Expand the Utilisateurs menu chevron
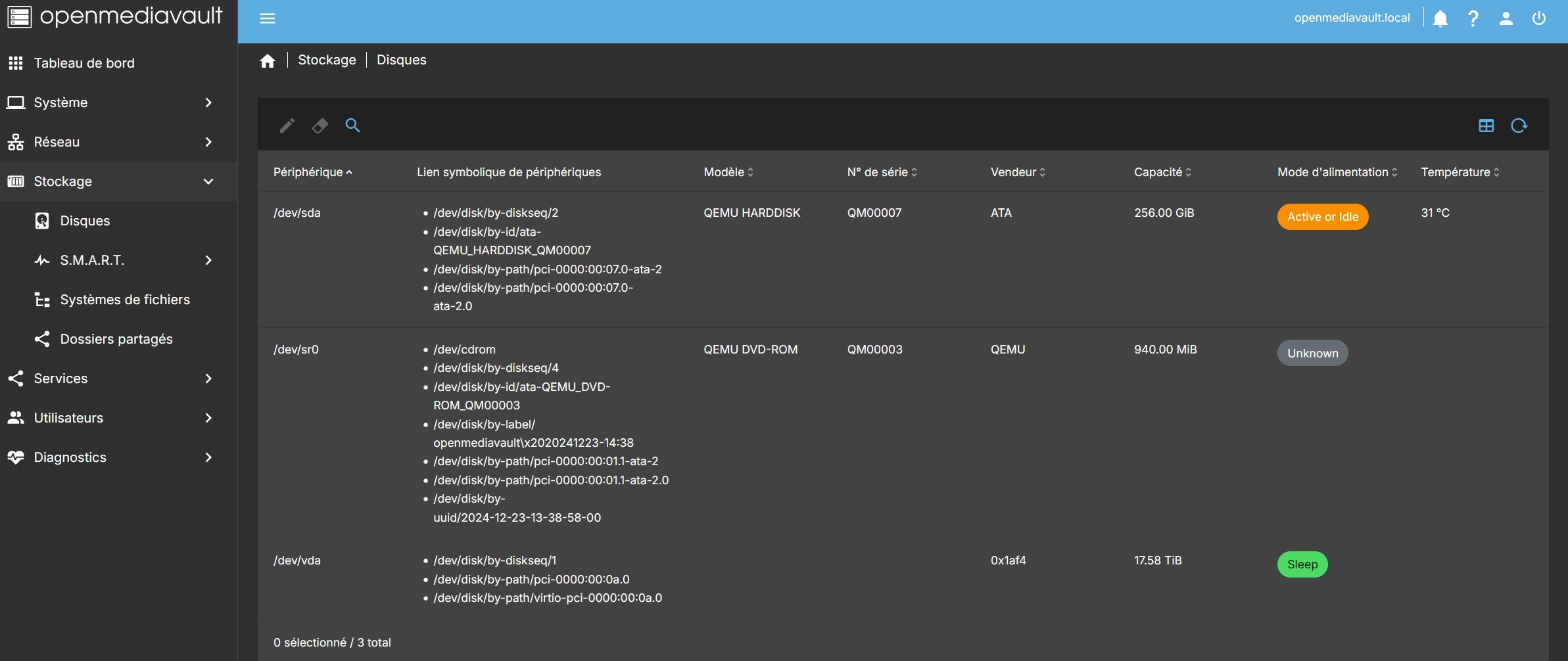The height and width of the screenshot is (661, 1568). pyautogui.click(x=208, y=418)
